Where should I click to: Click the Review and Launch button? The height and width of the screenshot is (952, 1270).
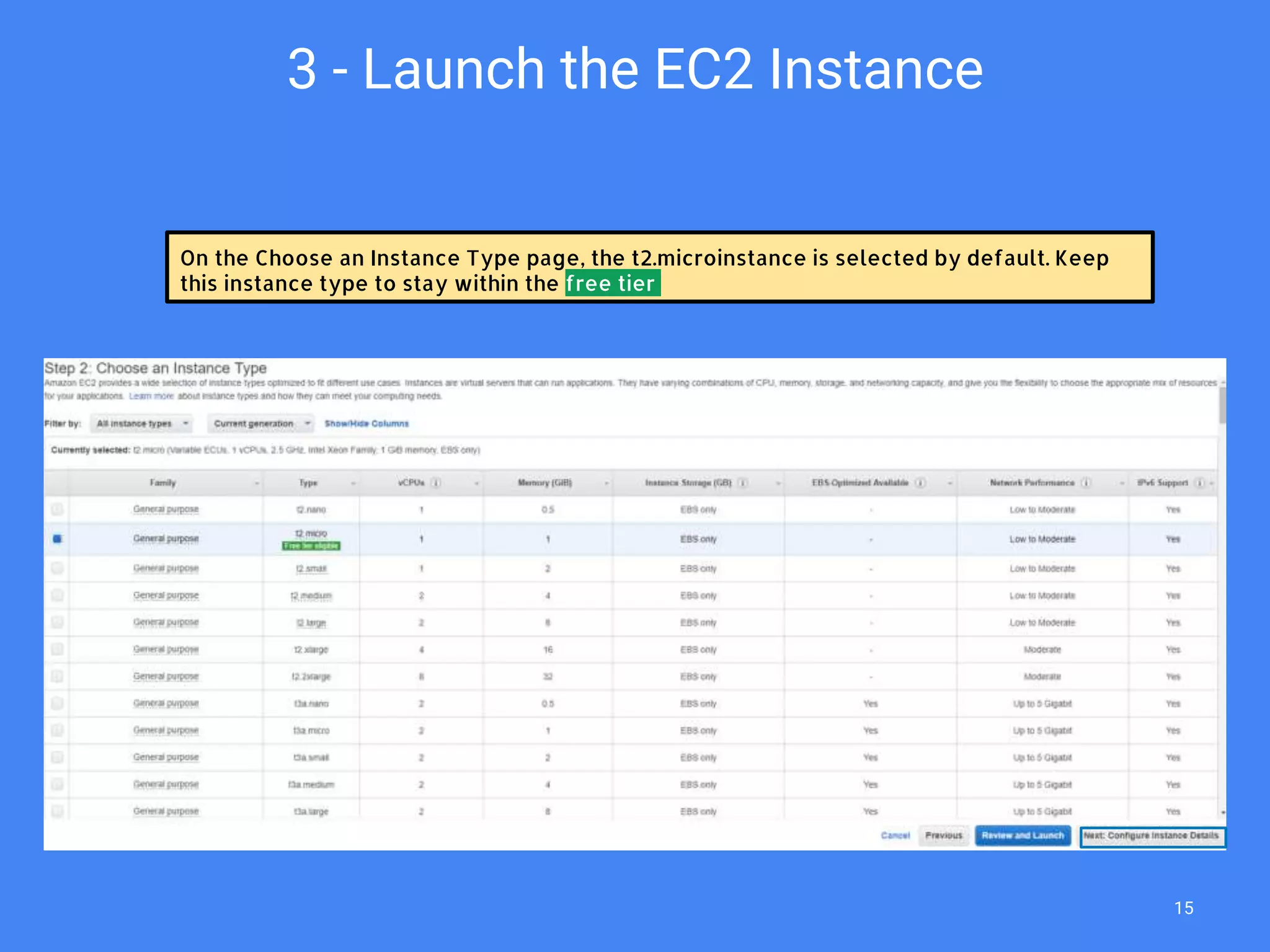pyautogui.click(x=1023, y=835)
